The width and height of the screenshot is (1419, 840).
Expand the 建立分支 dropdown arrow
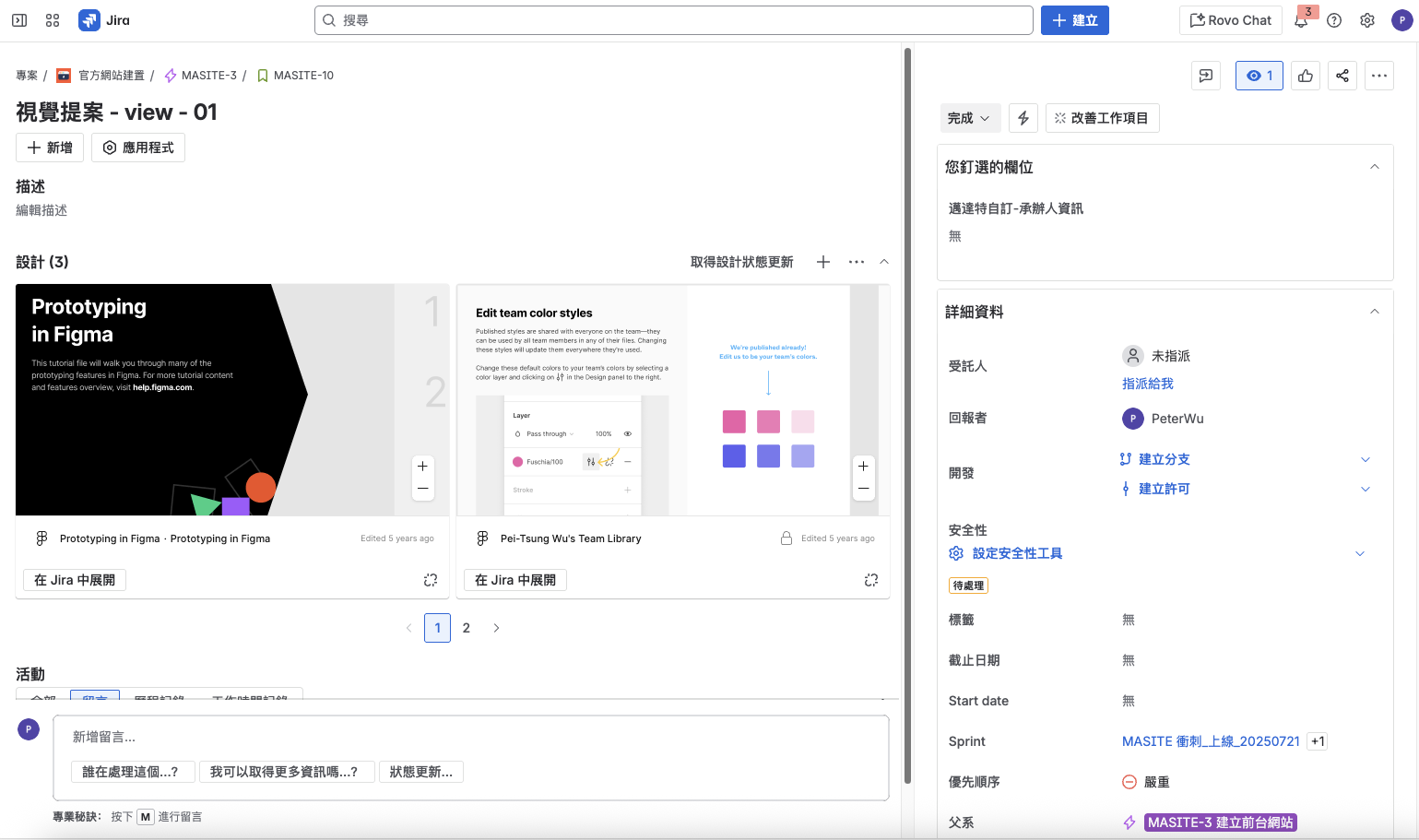1366,459
